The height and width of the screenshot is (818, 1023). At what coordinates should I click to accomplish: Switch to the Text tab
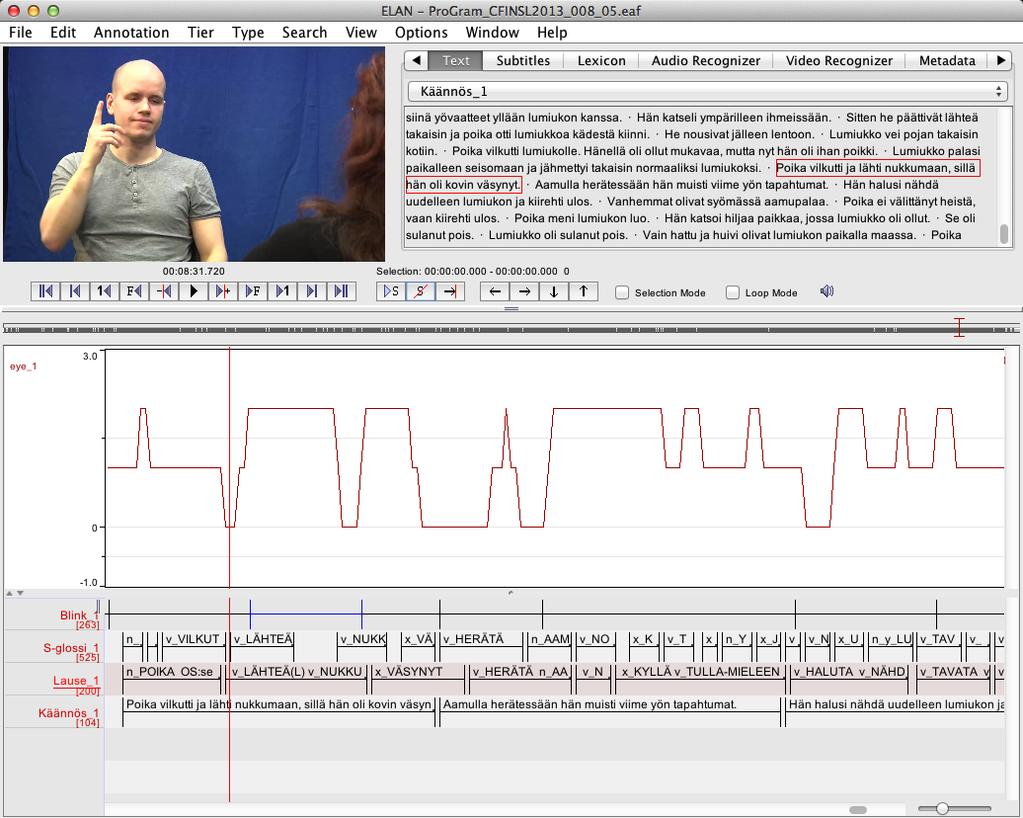[455, 61]
